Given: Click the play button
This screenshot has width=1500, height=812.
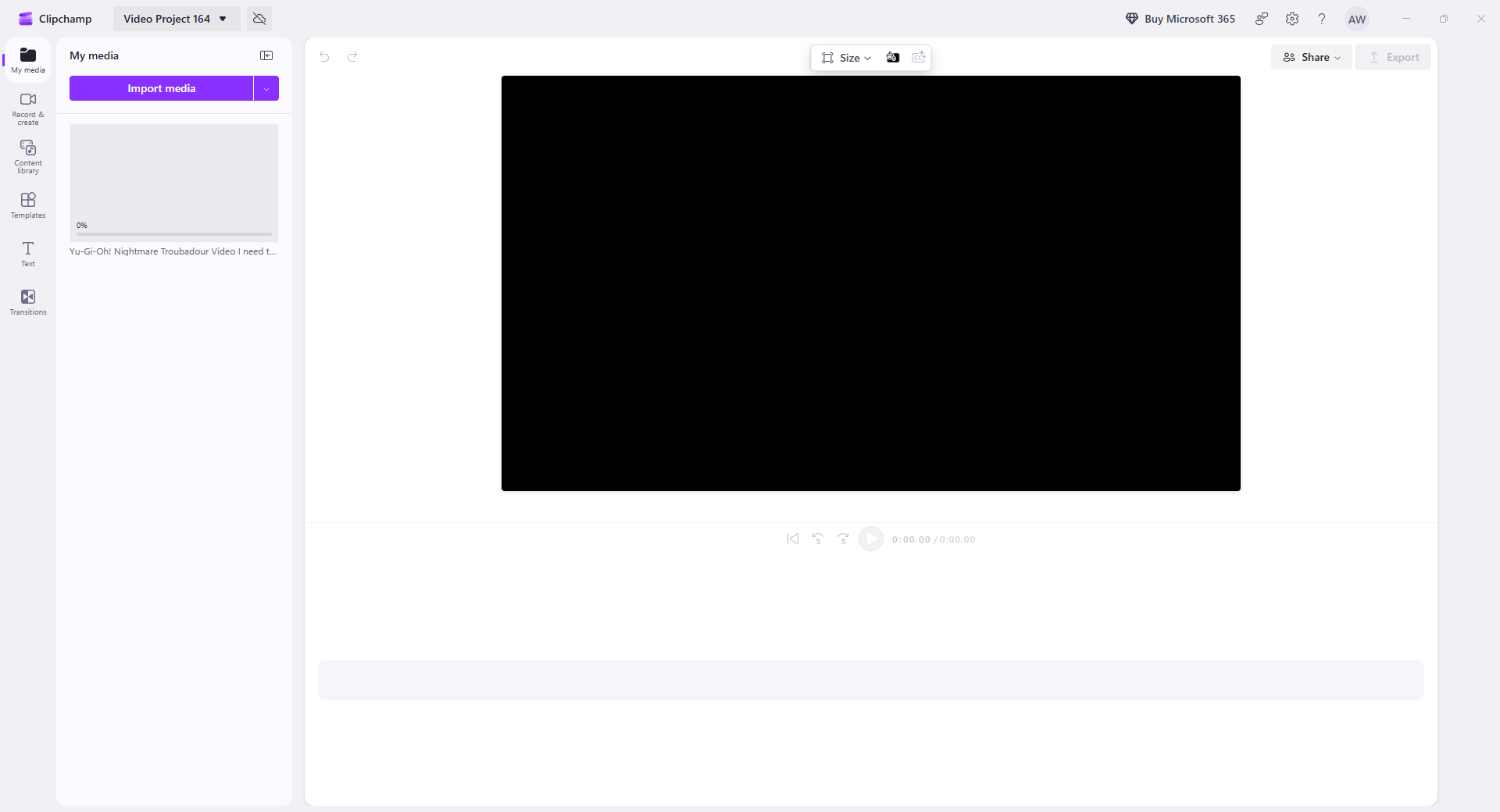Looking at the screenshot, I should click(871, 539).
